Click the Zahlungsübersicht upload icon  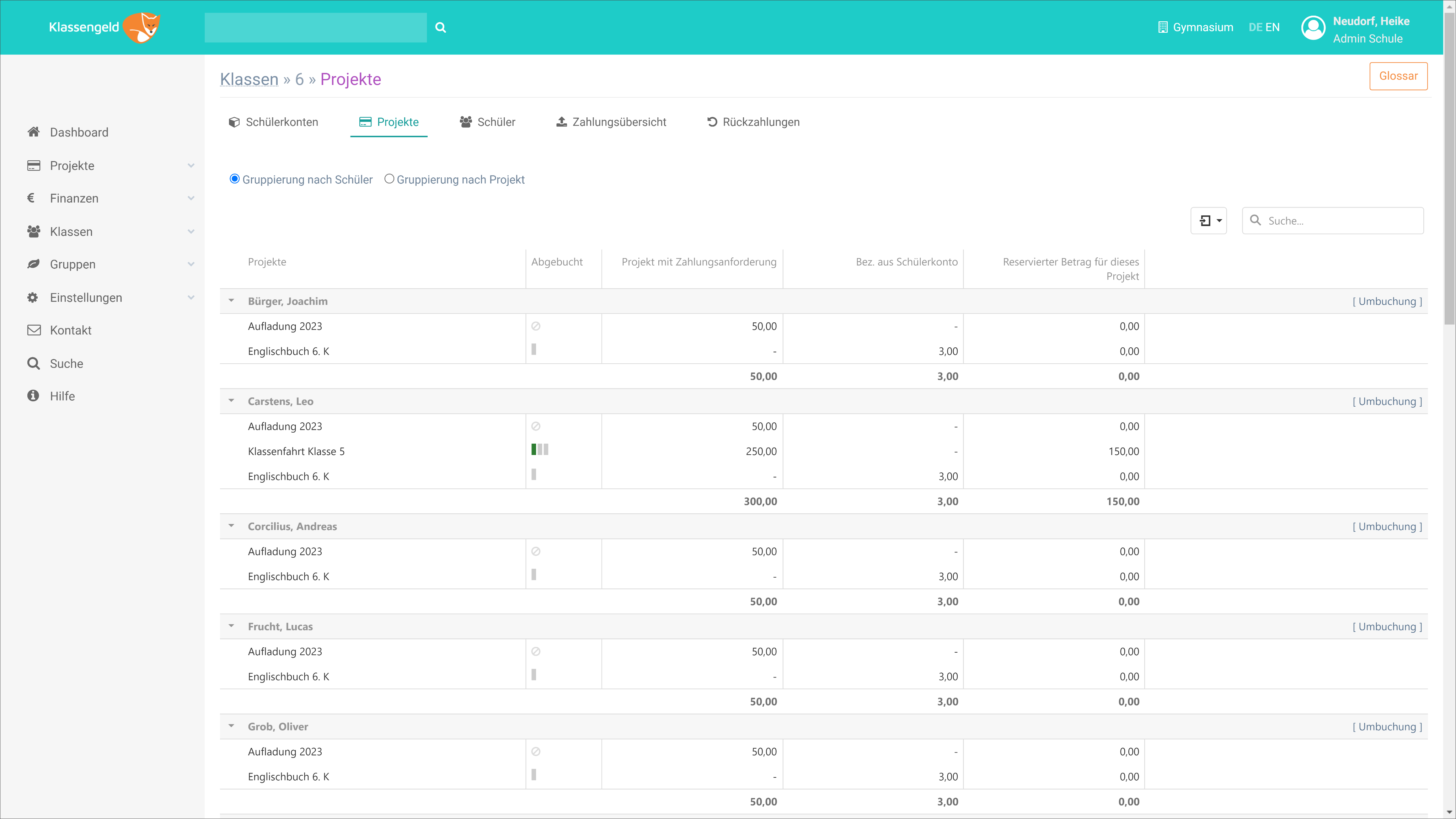pyautogui.click(x=561, y=122)
